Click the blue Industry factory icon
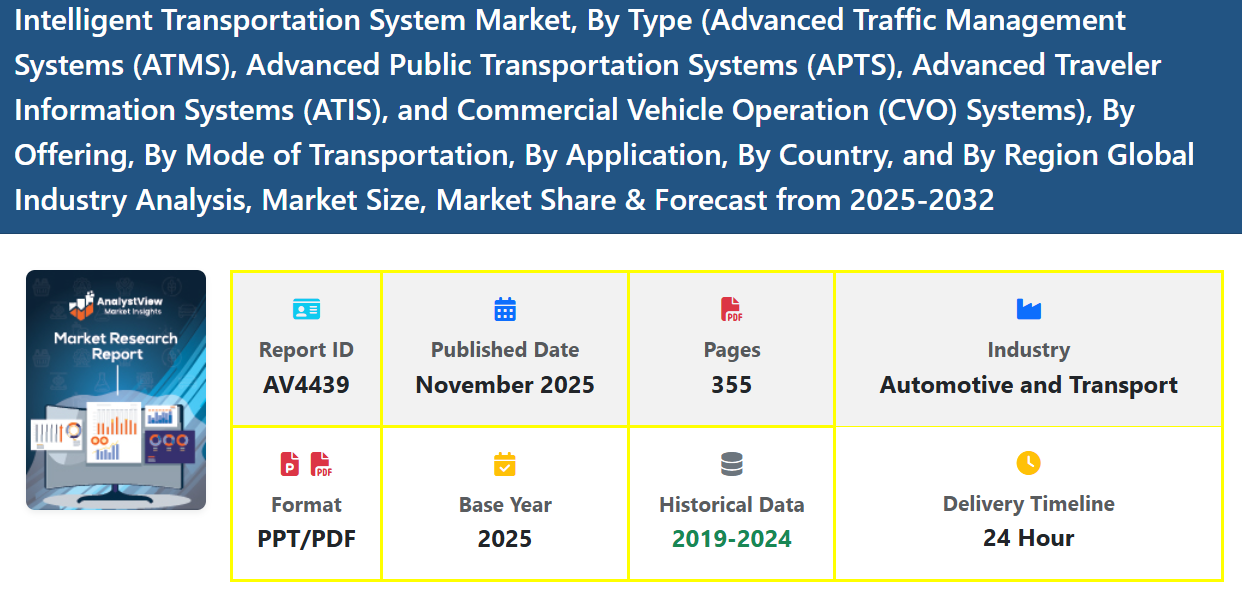Viewport: 1242px width, 604px height. pyautogui.click(x=1028, y=309)
